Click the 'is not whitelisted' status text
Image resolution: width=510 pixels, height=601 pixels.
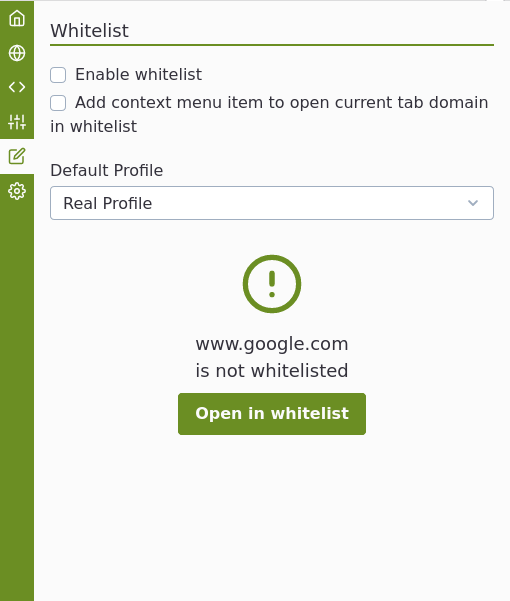pyautogui.click(x=272, y=371)
